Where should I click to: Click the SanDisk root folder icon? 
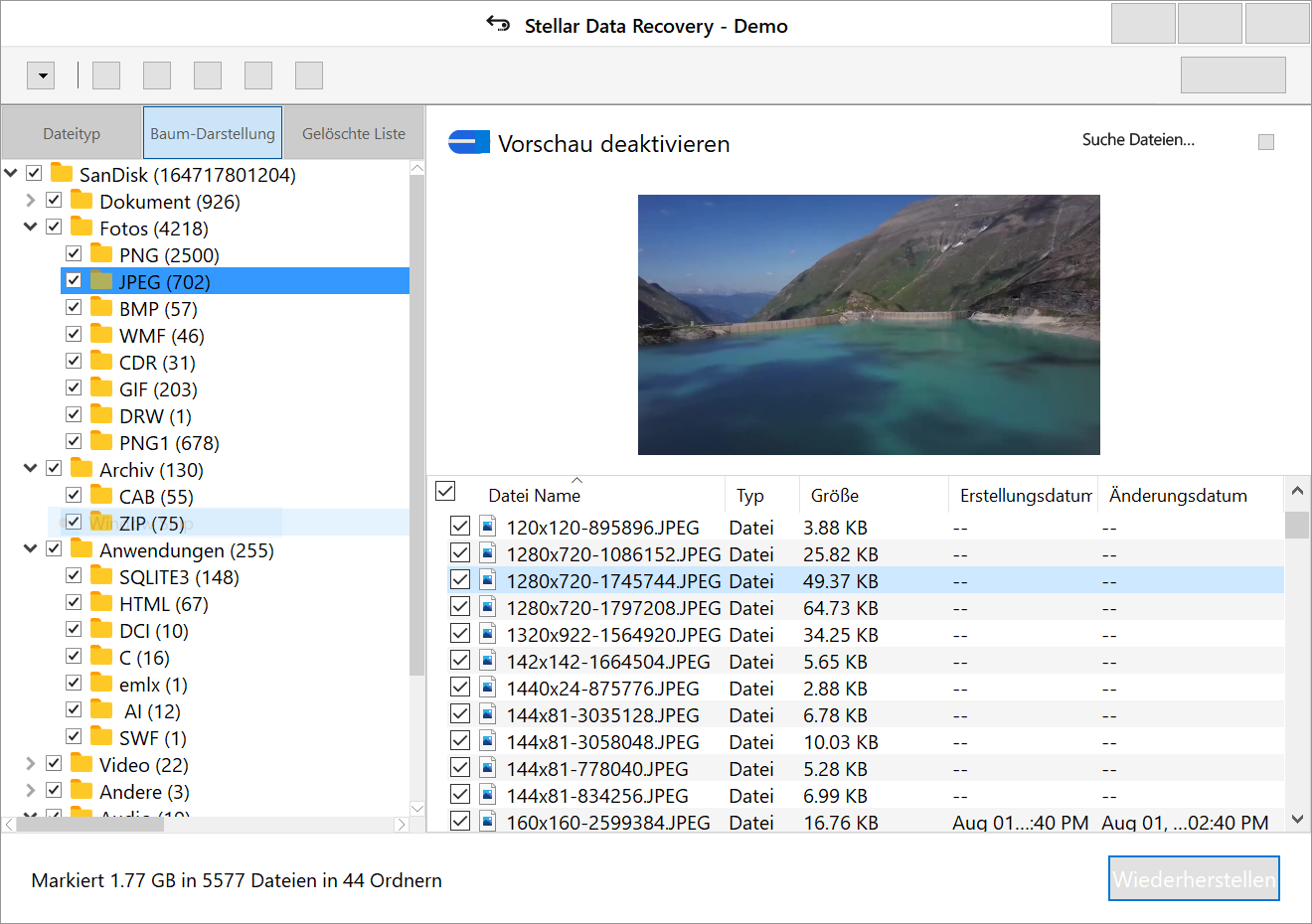coord(62,173)
